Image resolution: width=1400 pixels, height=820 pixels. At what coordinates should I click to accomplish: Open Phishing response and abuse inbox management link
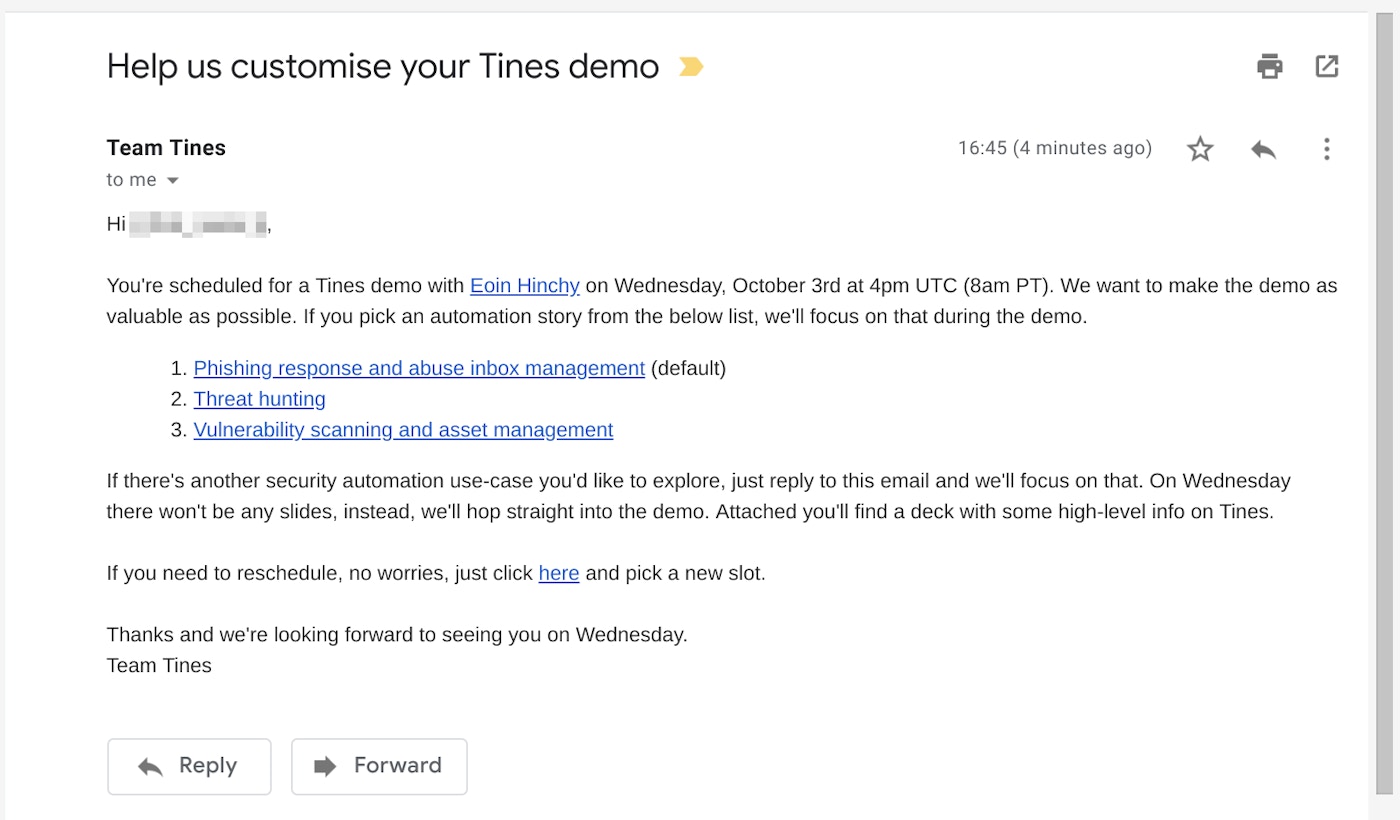(419, 368)
